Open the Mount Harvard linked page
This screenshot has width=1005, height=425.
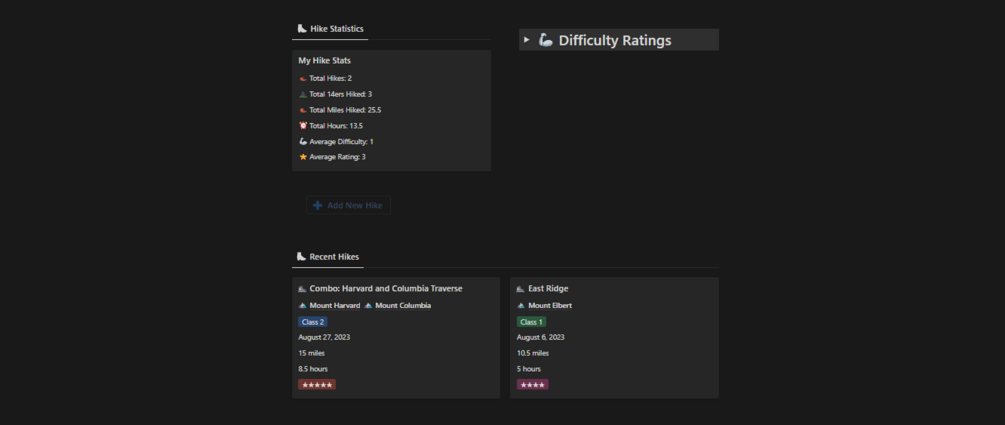[334, 306]
